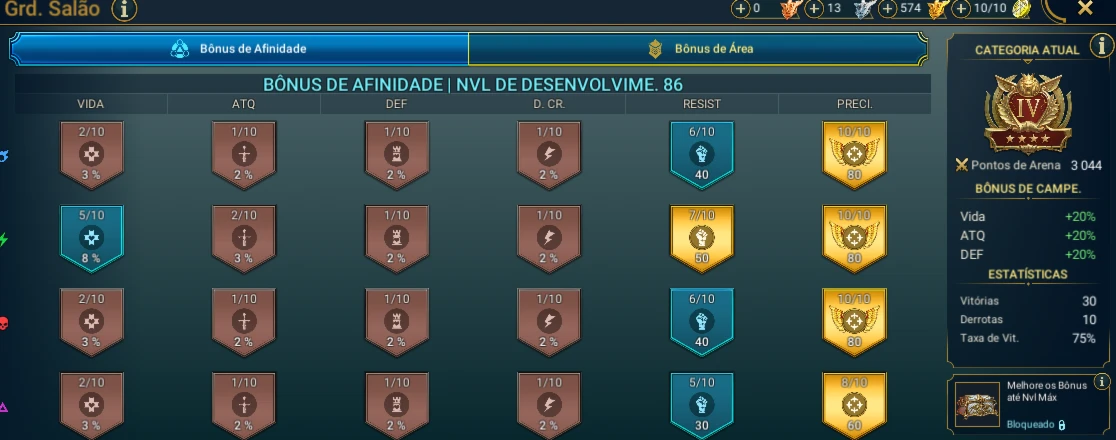The image size is (1116, 440).
Task: Add gold medals with plus beside 574
Action: point(888,9)
